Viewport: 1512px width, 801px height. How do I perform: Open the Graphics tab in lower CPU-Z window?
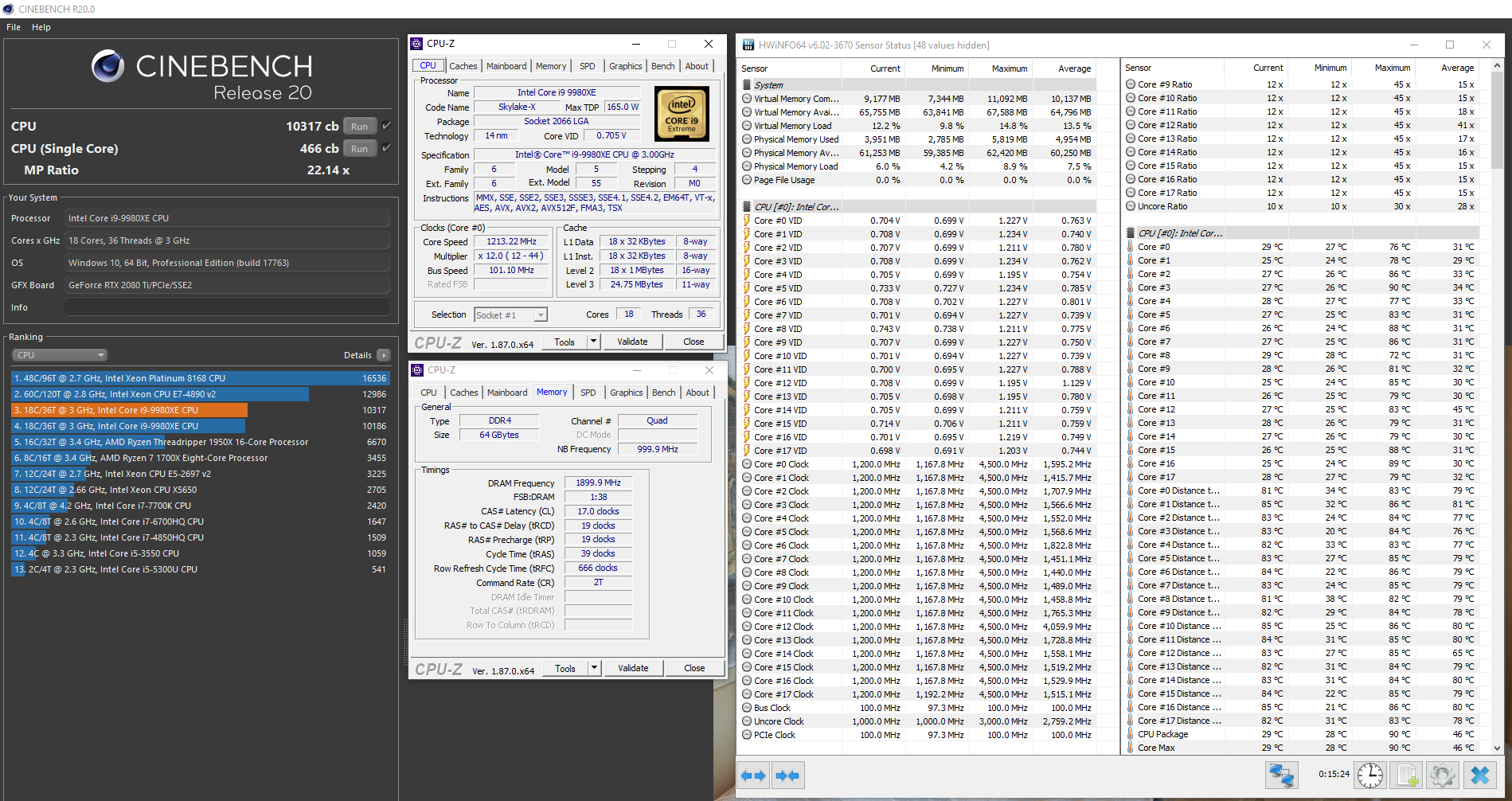click(x=627, y=393)
